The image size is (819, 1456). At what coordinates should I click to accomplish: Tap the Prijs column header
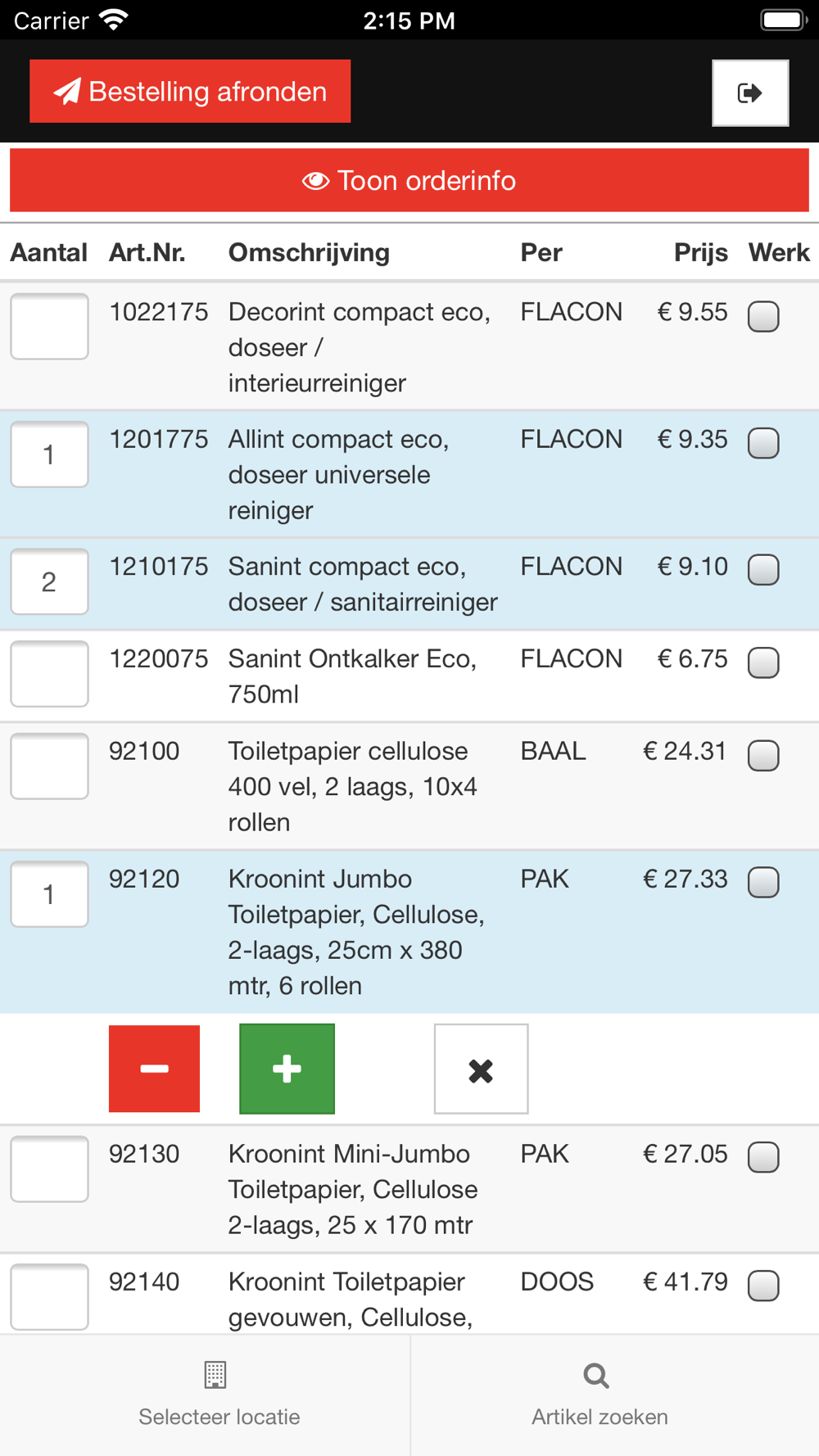(700, 252)
